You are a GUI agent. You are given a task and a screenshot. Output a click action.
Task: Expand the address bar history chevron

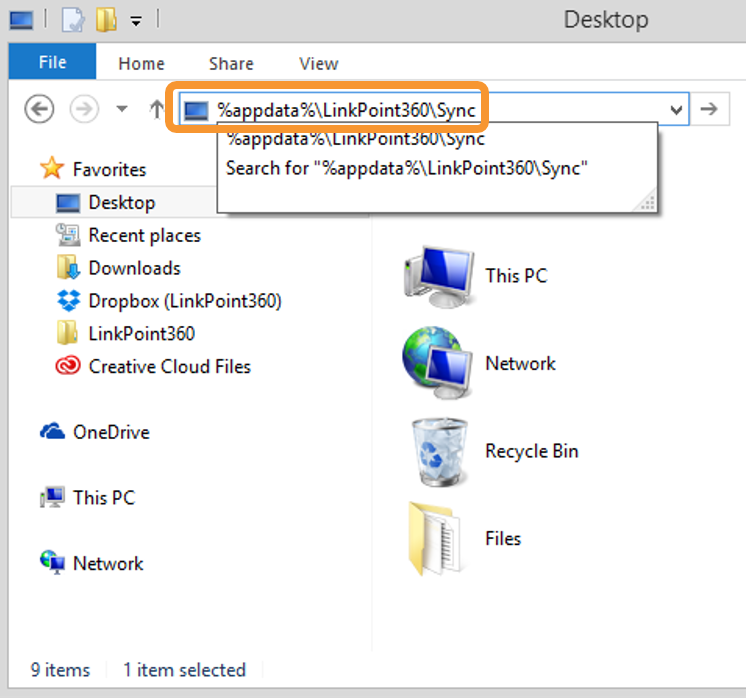click(676, 110)
